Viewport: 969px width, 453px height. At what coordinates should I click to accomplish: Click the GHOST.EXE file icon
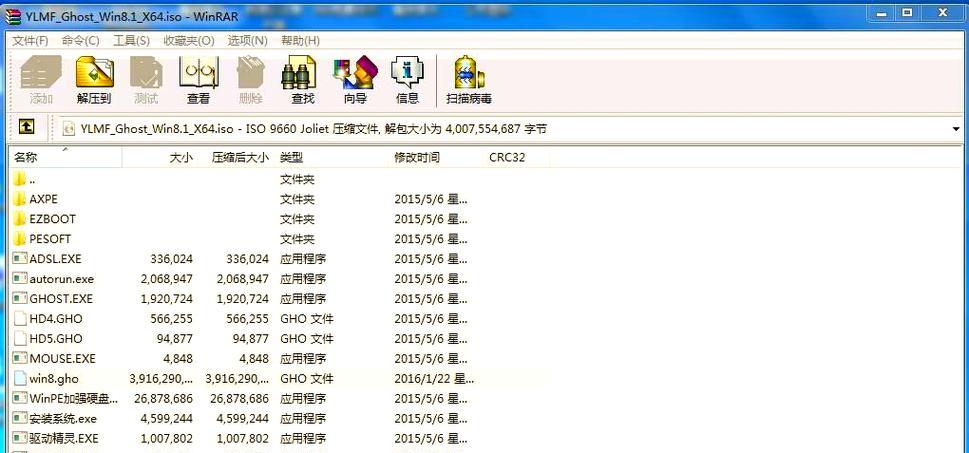[20, 298]
